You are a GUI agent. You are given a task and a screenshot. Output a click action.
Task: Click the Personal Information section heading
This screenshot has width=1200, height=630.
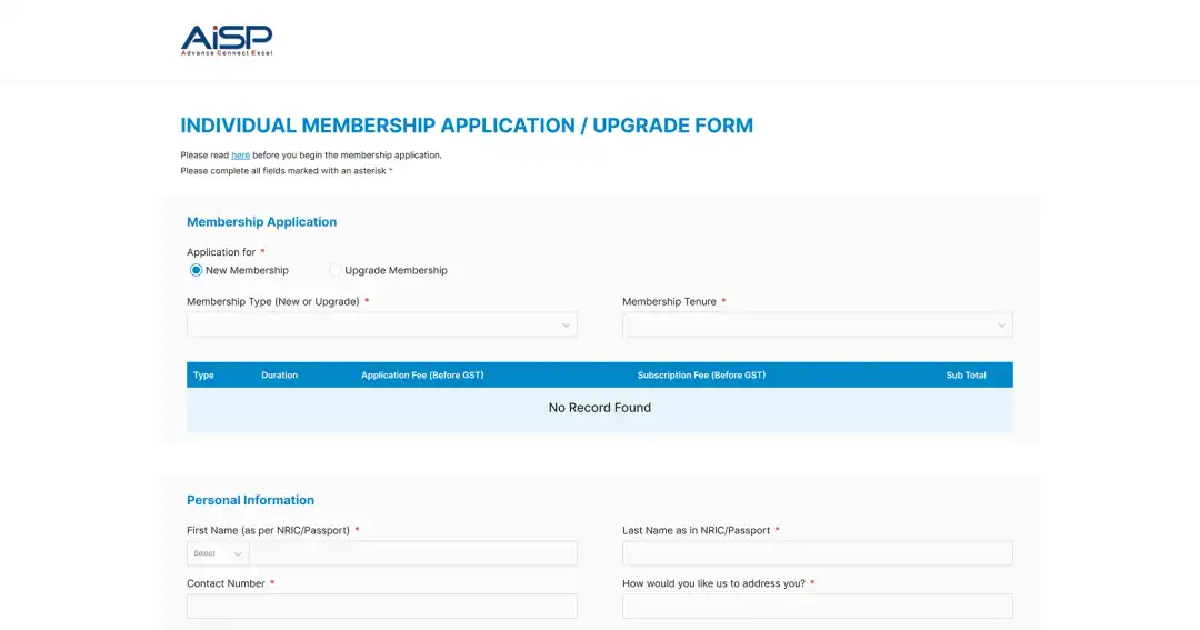pos(250,500)
